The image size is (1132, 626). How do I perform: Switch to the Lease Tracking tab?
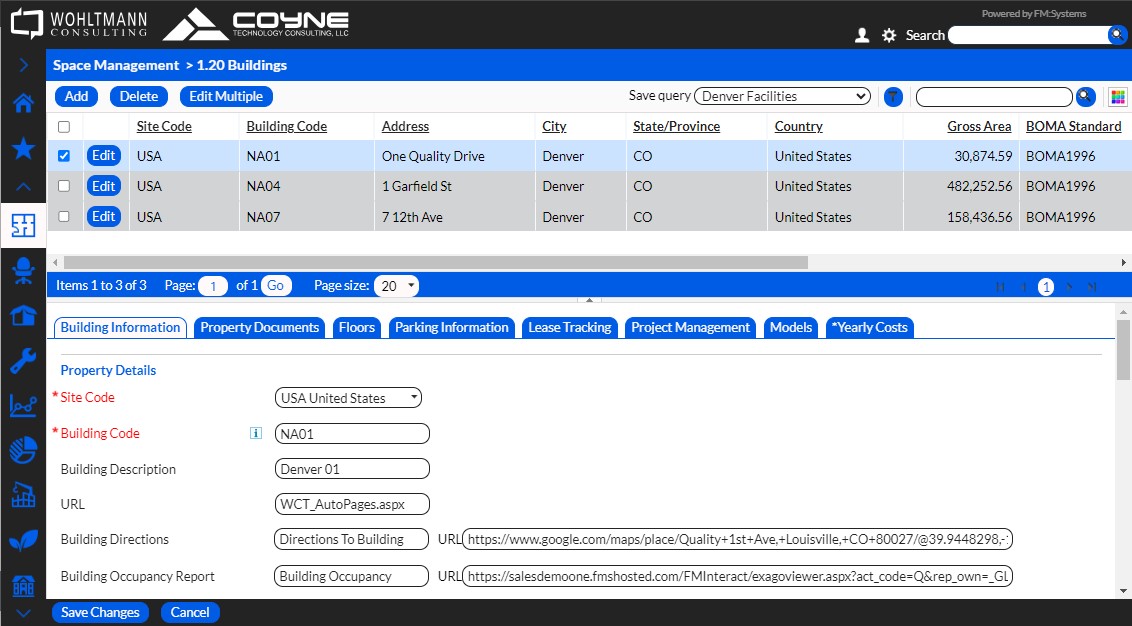pos(569,328)
